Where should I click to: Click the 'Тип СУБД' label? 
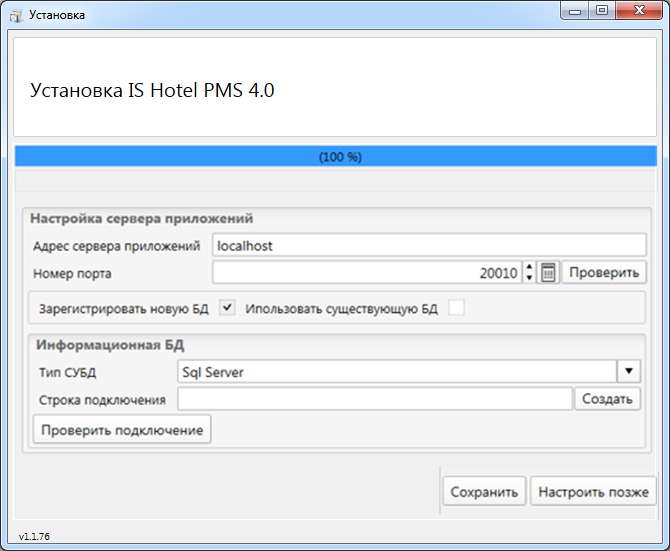[68, 372]
